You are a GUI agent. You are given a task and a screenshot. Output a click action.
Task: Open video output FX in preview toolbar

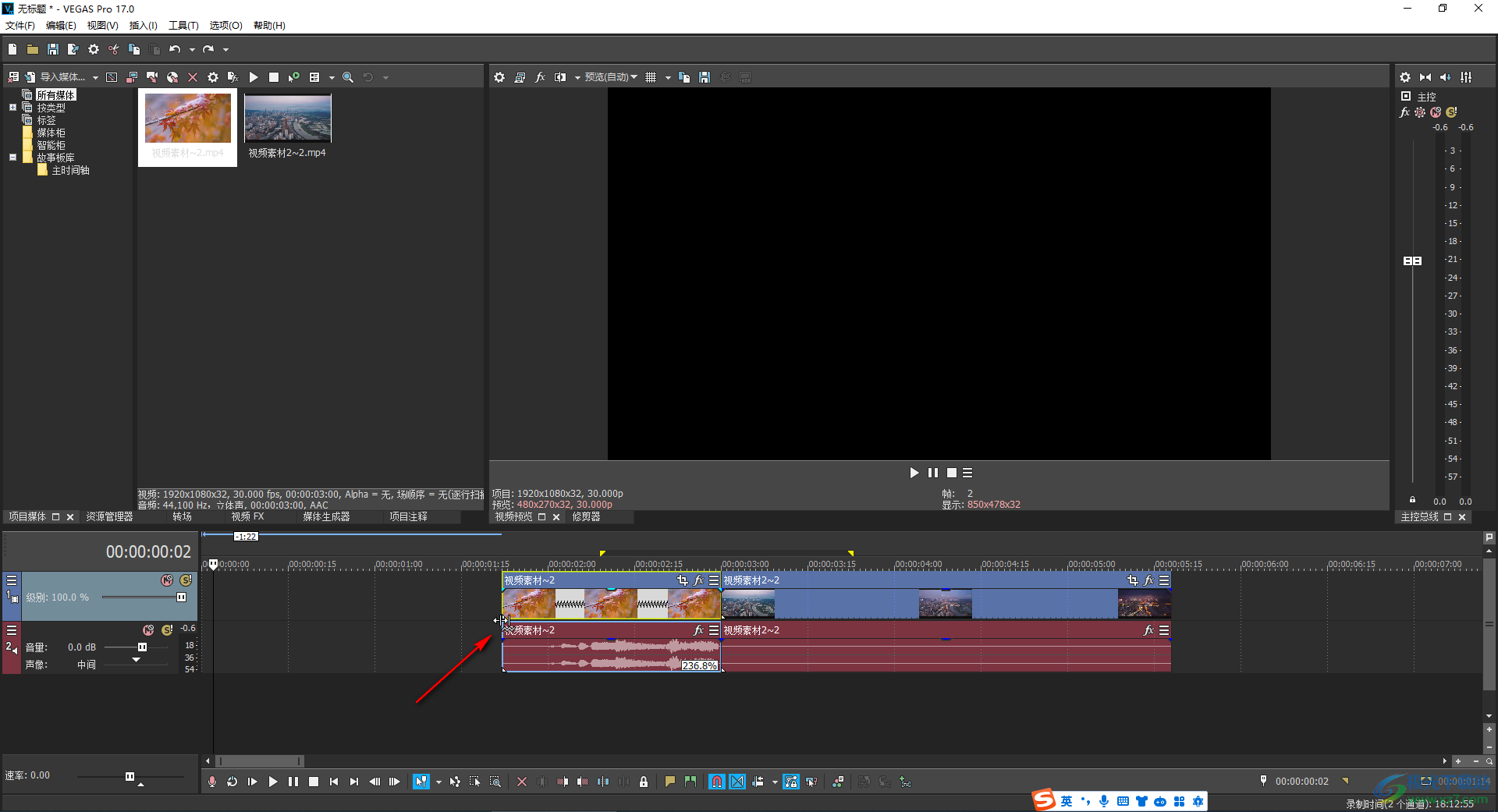(x=540, y=77)
